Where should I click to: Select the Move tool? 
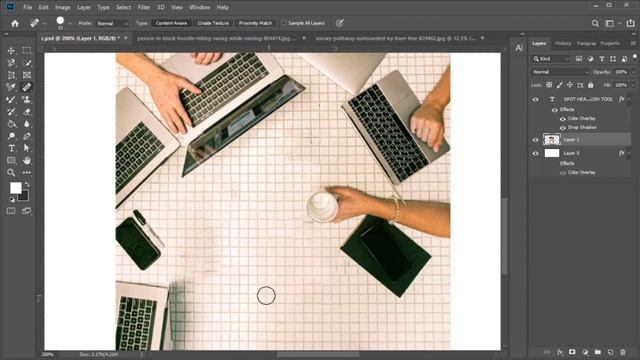11,51
